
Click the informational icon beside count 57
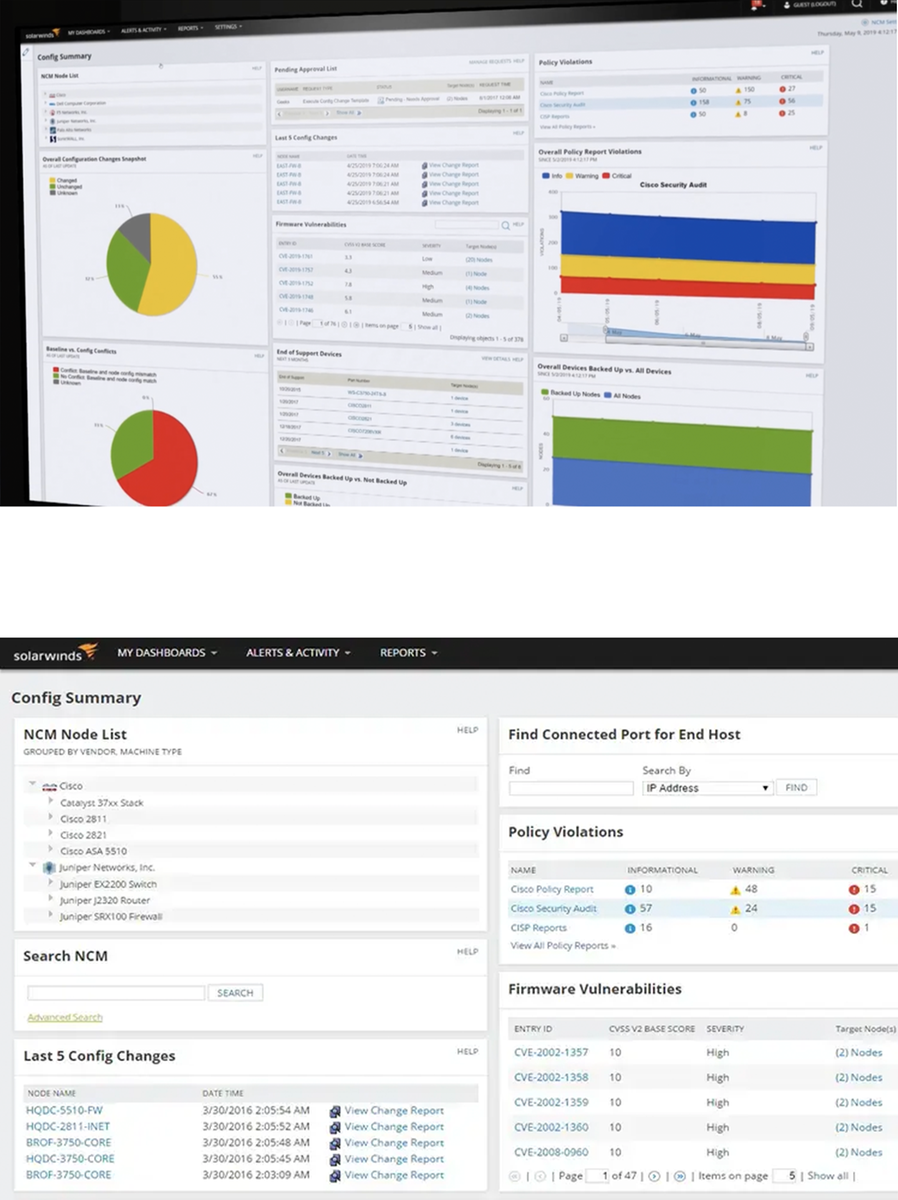[x=630, y=909]
